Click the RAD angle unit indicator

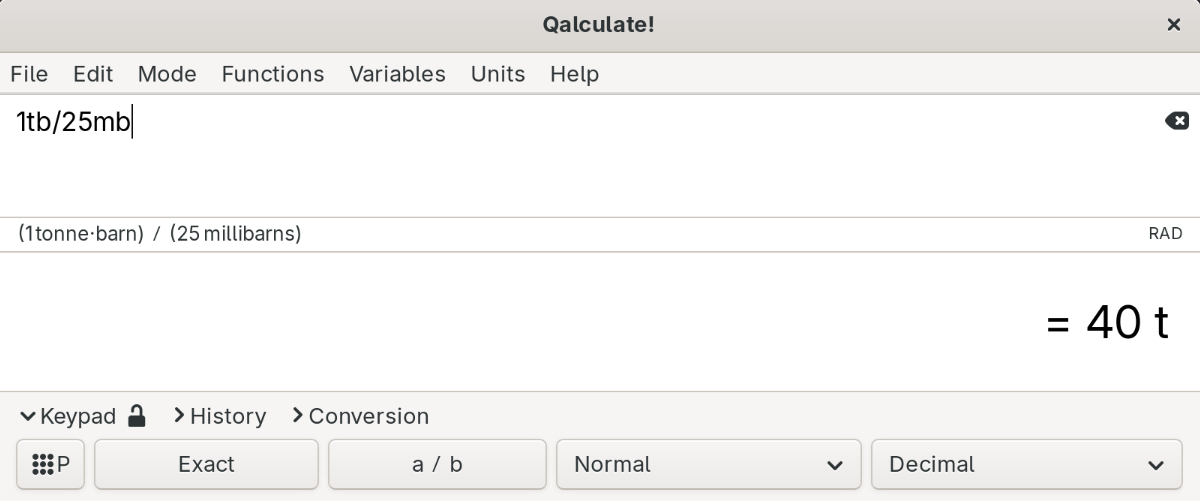tap(1165, 234)
